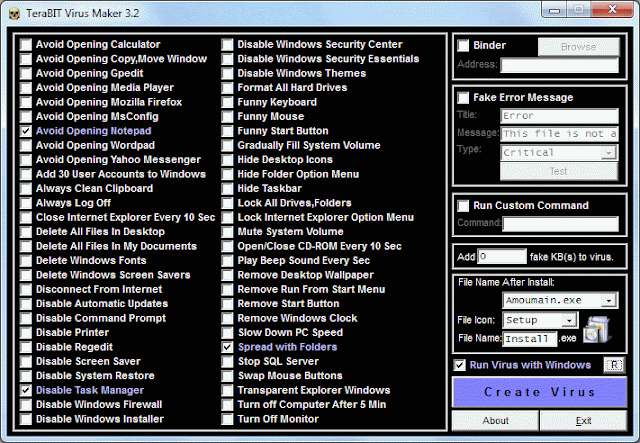Check Avoid Opening Wordpad
Viewport: 640px width, 443px height.
pos(26,145)
